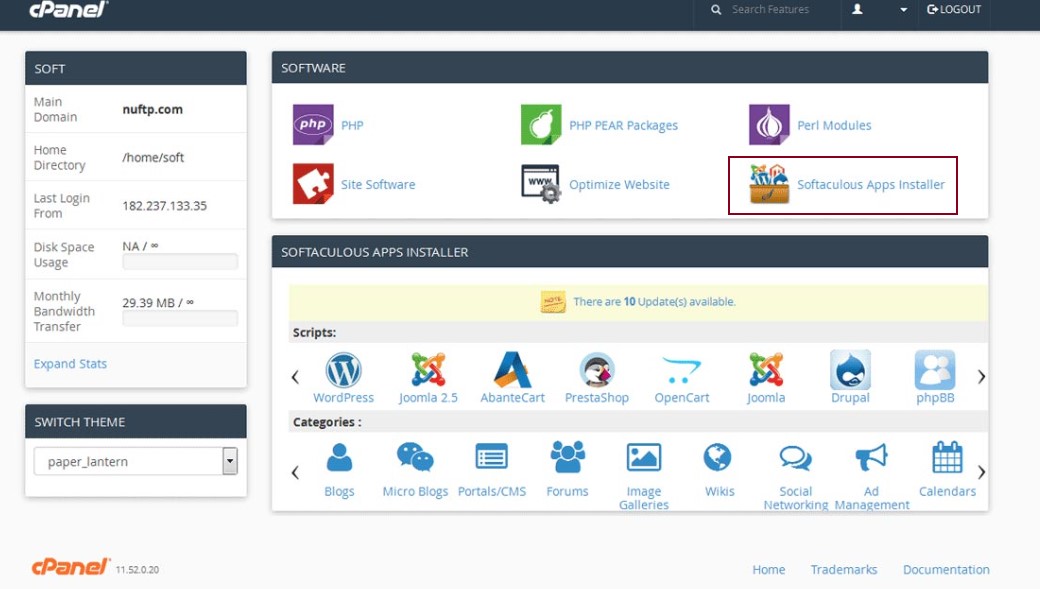Choose the AbanteCart script icon

512,370
